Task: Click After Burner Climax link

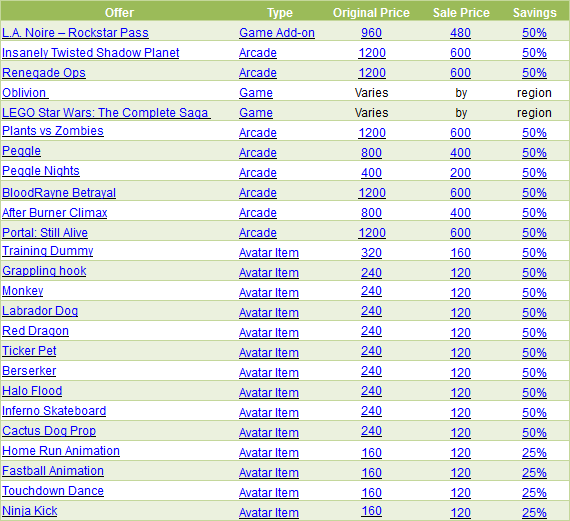Action: tap(55, 213)
